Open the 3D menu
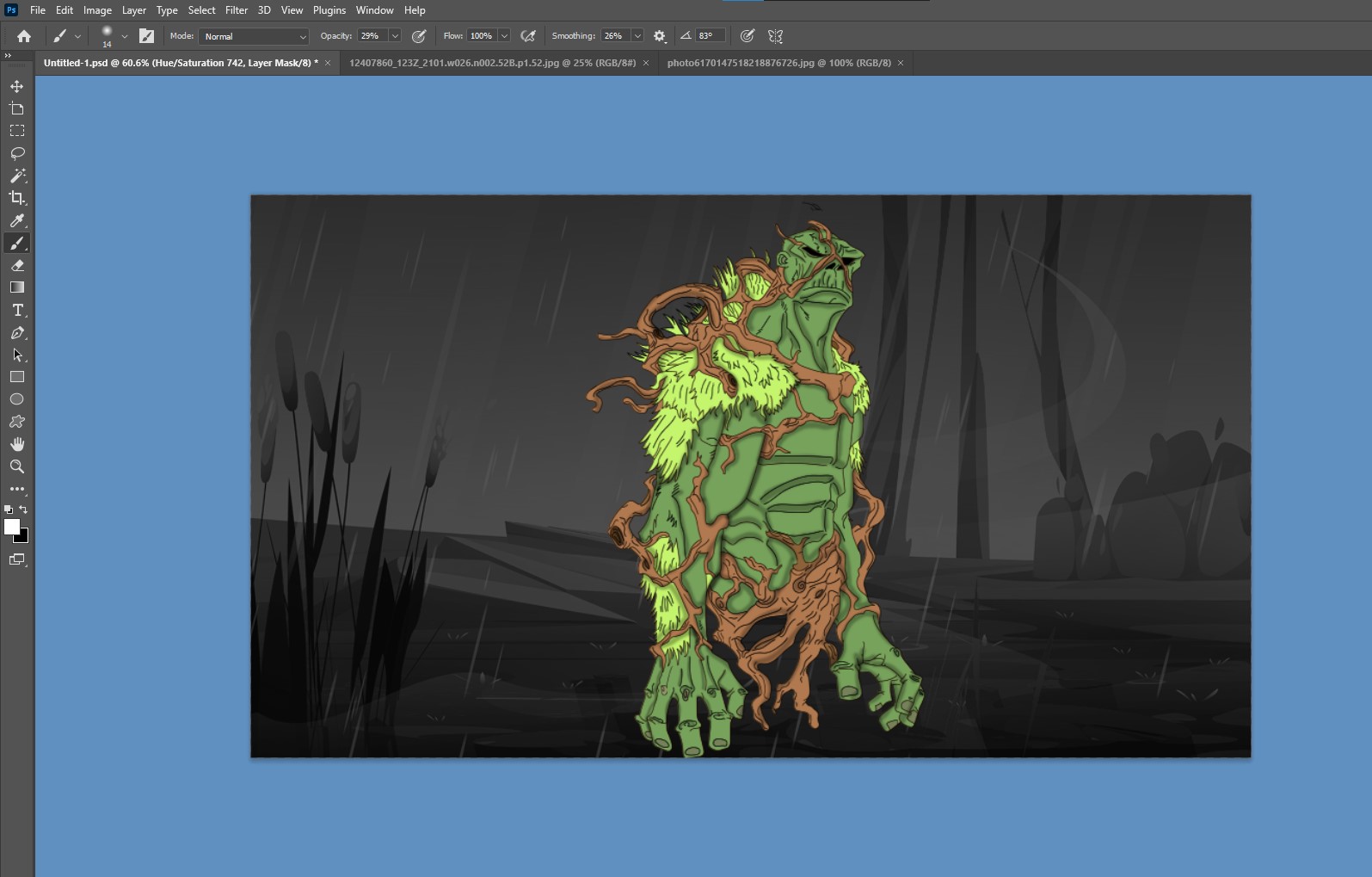1372x877 pixels. [264, 10]
